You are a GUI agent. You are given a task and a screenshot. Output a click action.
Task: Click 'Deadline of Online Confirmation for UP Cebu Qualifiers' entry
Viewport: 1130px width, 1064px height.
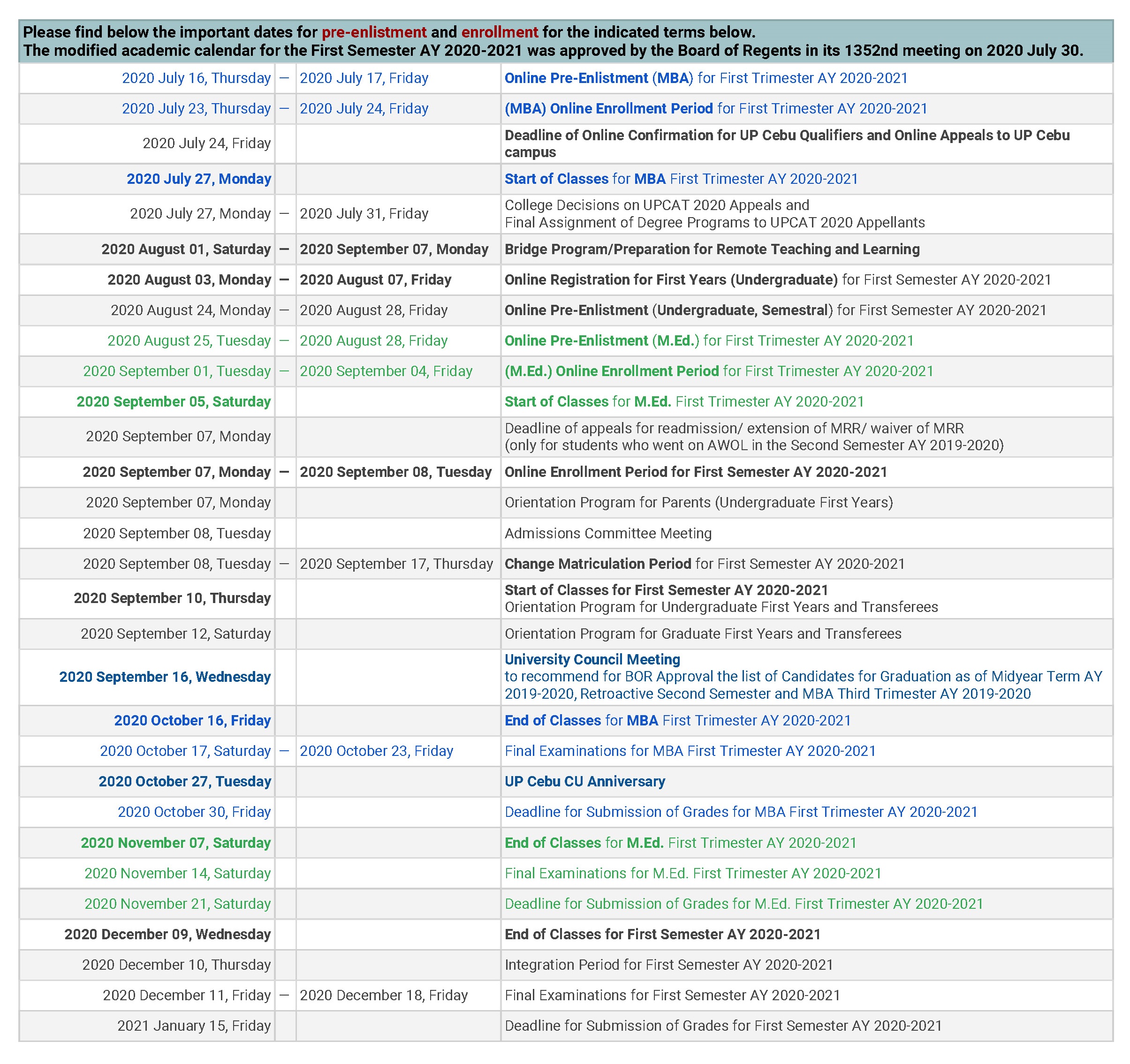(787, 144)
